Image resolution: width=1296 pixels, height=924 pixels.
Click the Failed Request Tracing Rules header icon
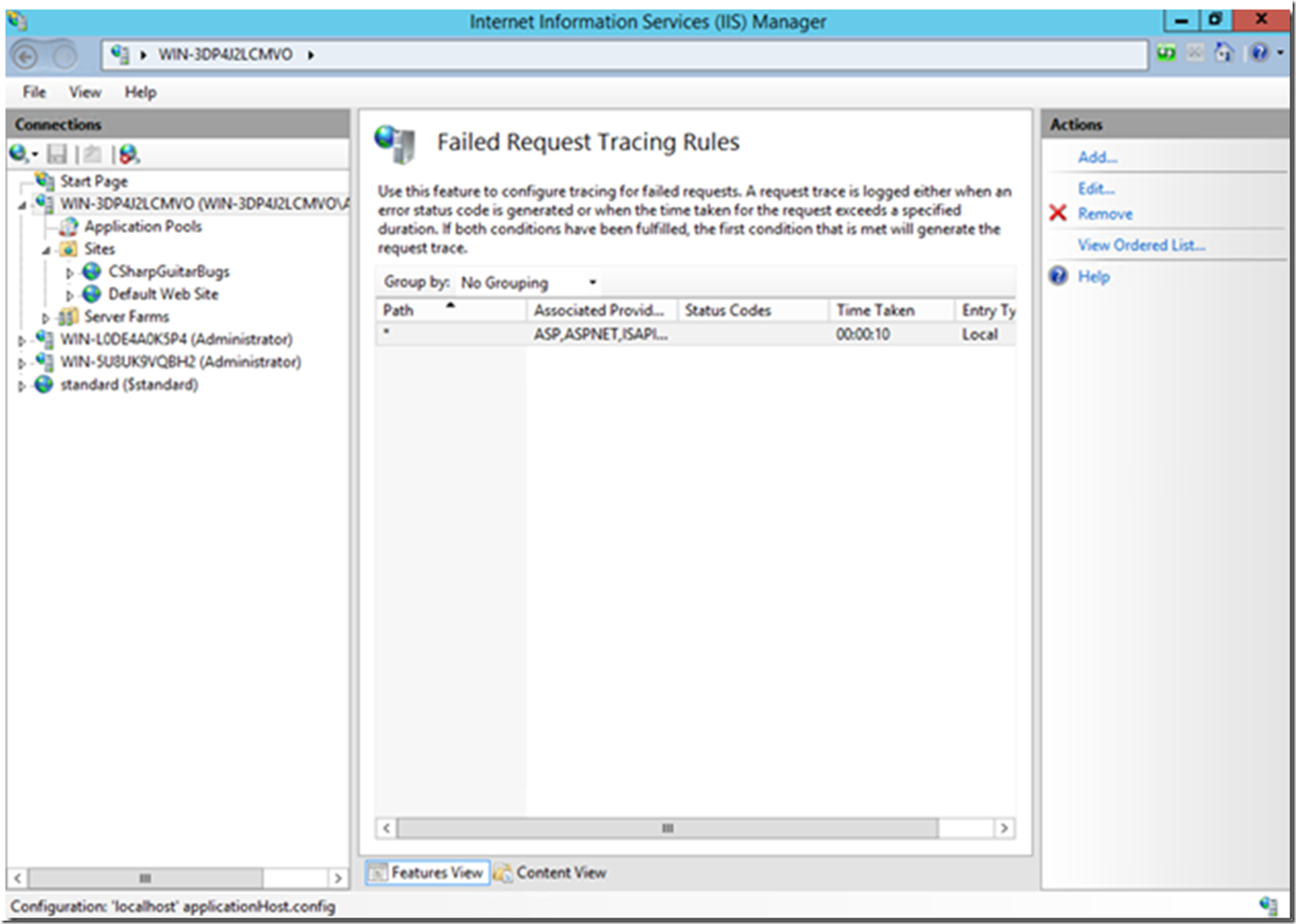395,143
